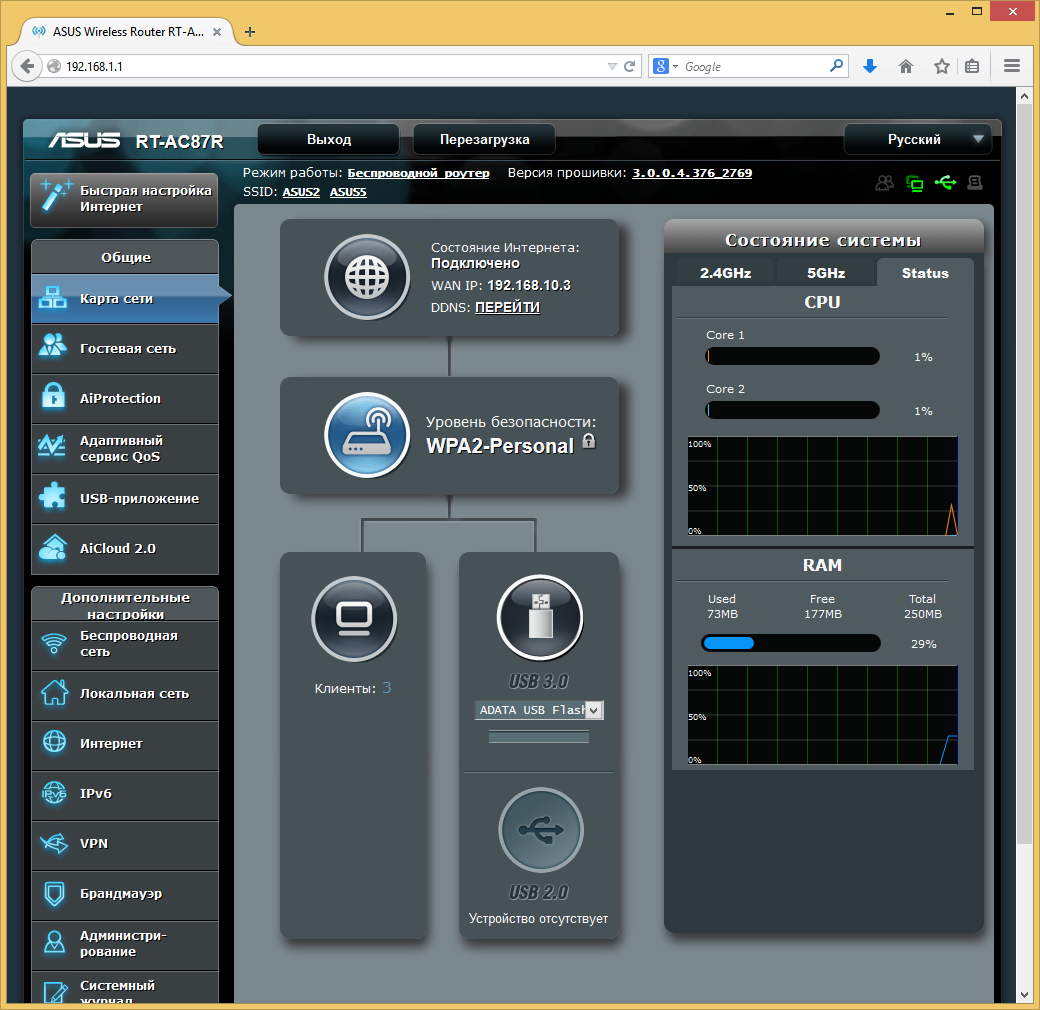The image size is (1040, 1010).
Task: Open Карта сети menu item
Action: click(125, 298)
